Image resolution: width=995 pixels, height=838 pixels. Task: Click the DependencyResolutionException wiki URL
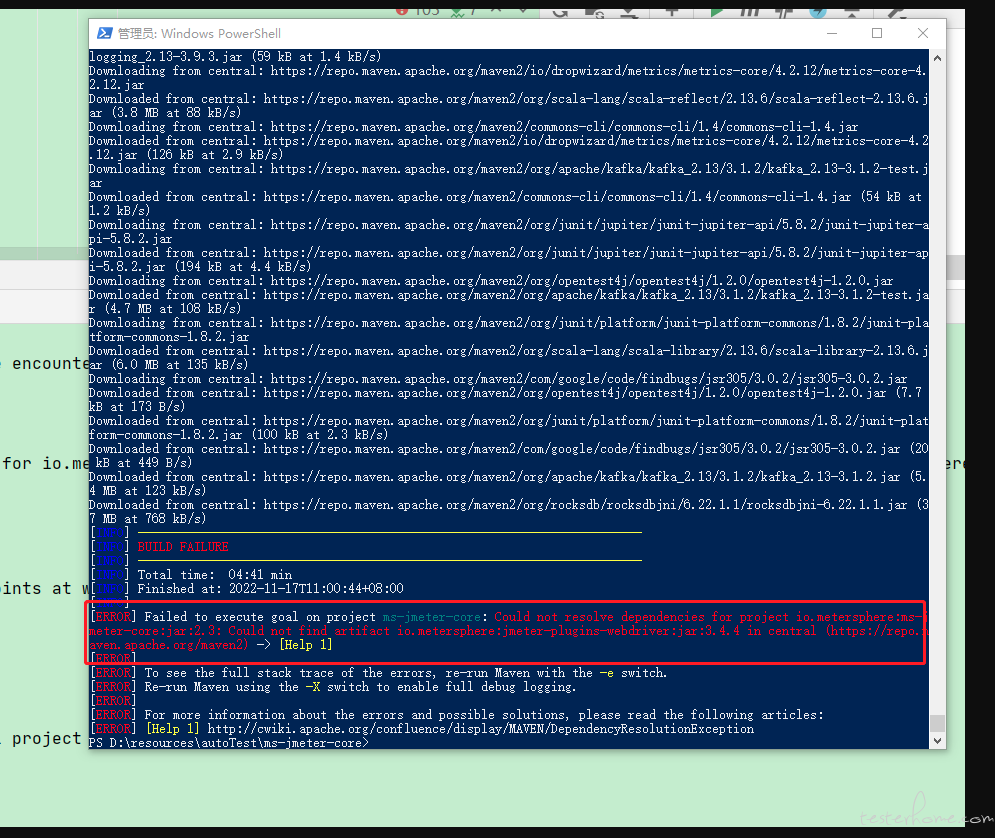480,729
